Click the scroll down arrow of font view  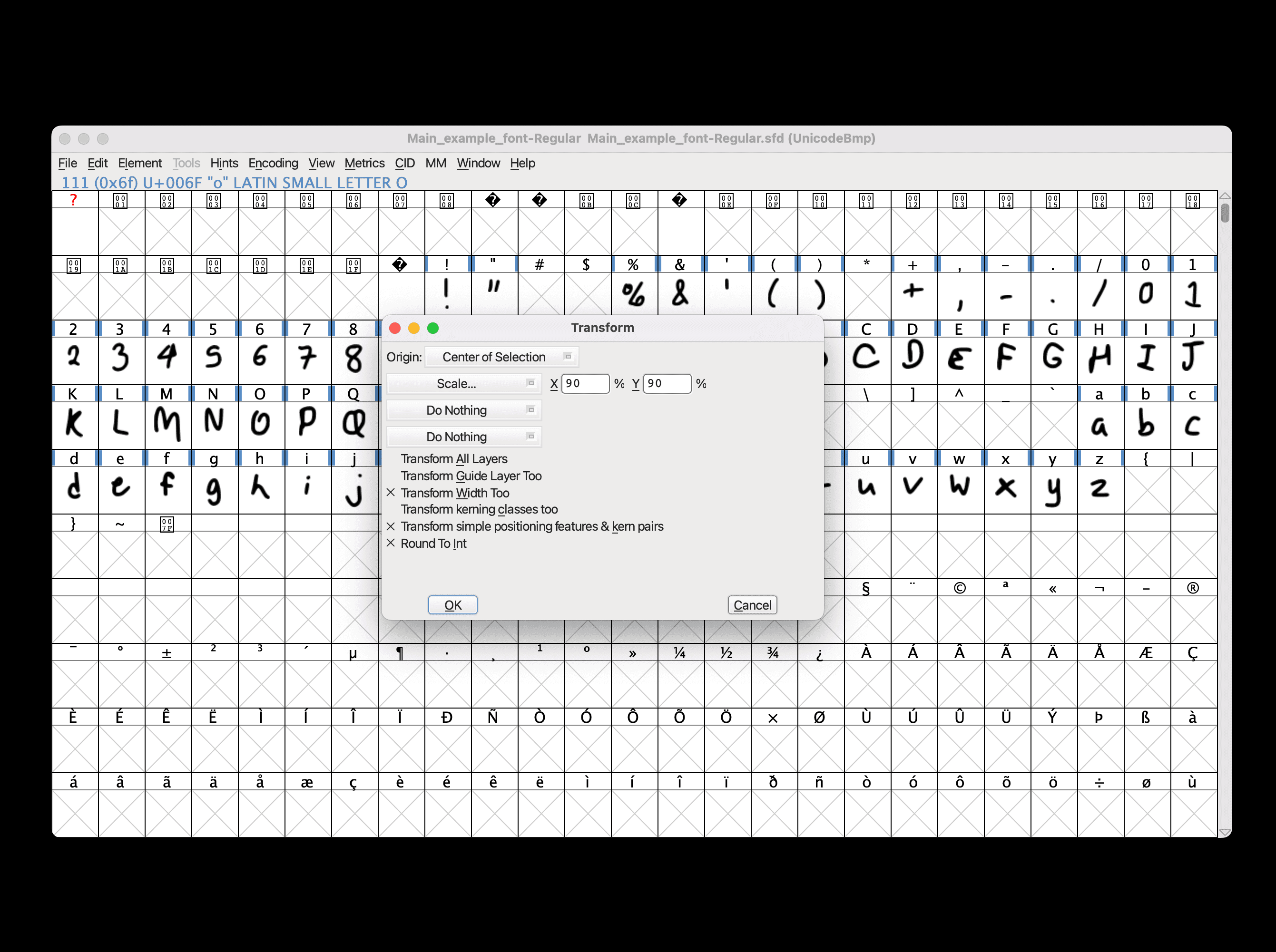pyautogui.click(x=1225, y=832)
